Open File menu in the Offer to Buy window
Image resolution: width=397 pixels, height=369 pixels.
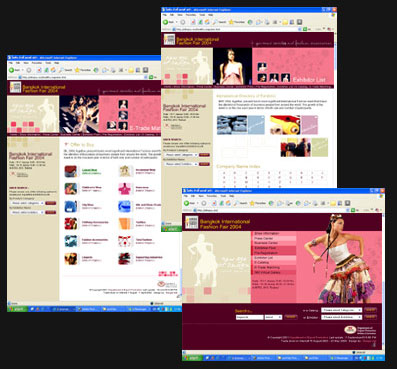coord(11,63)
